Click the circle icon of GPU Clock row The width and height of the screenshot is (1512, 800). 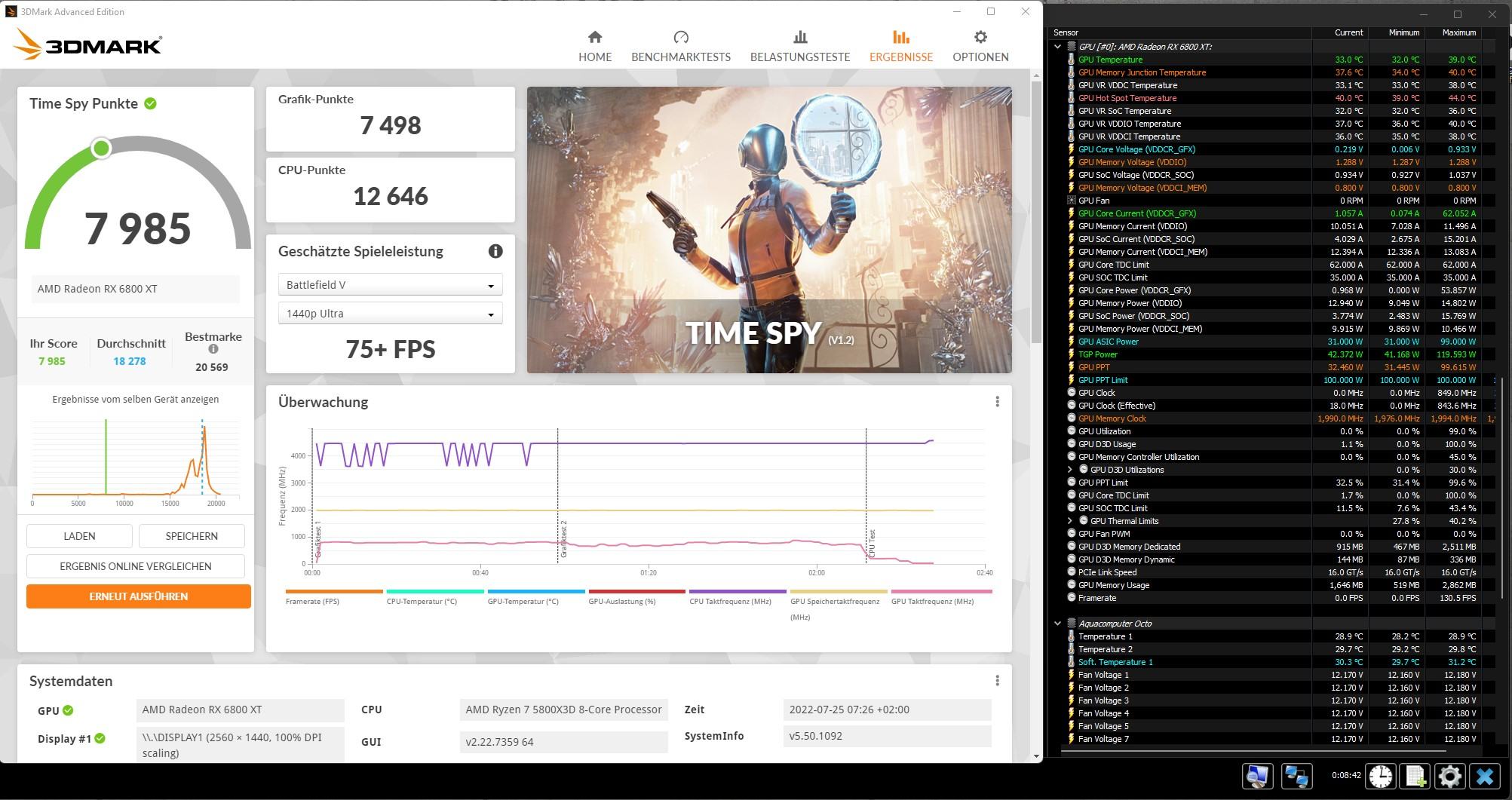click(1071, 393)
